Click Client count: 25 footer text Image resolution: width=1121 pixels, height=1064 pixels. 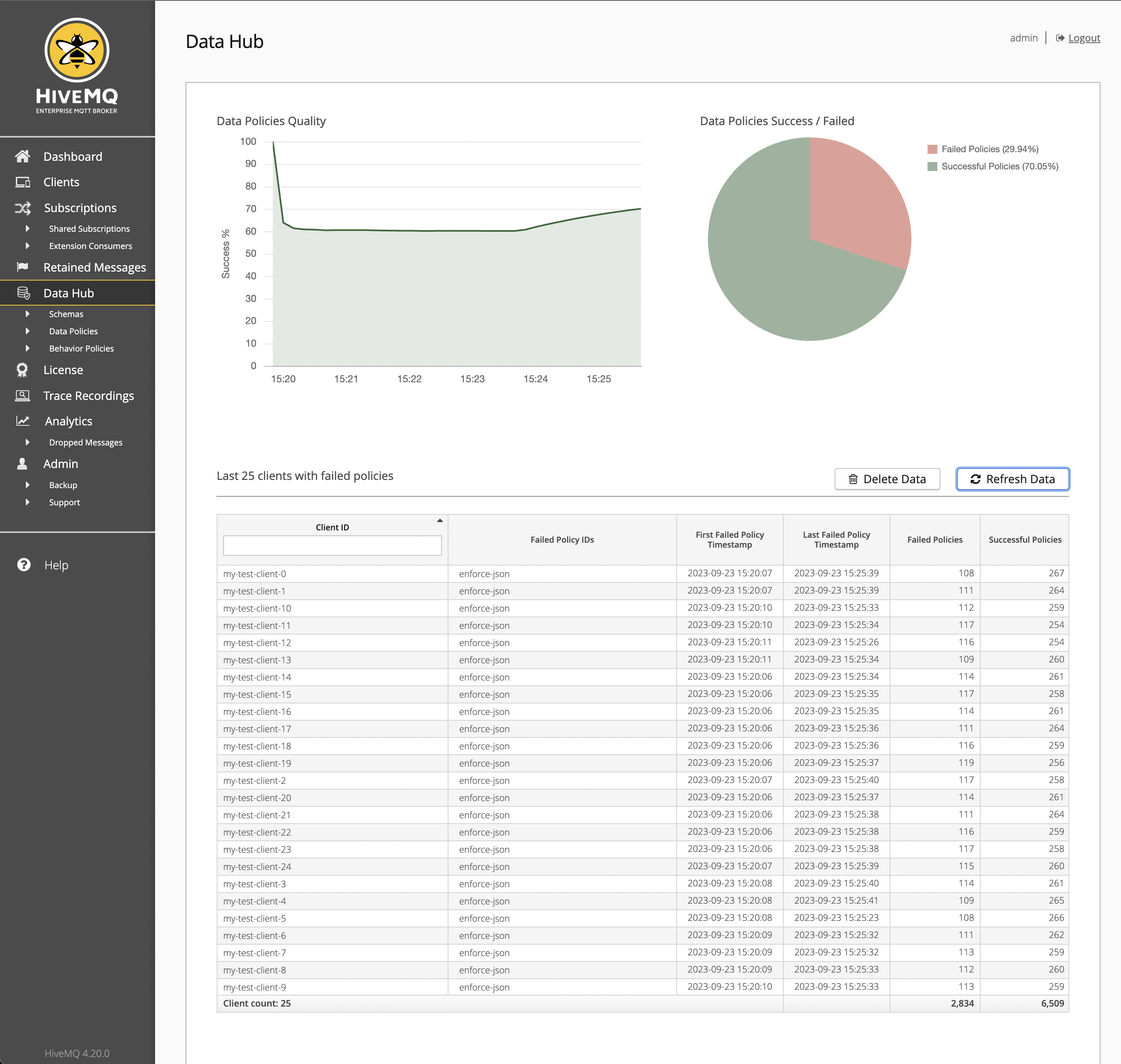tap(257, 1003)
